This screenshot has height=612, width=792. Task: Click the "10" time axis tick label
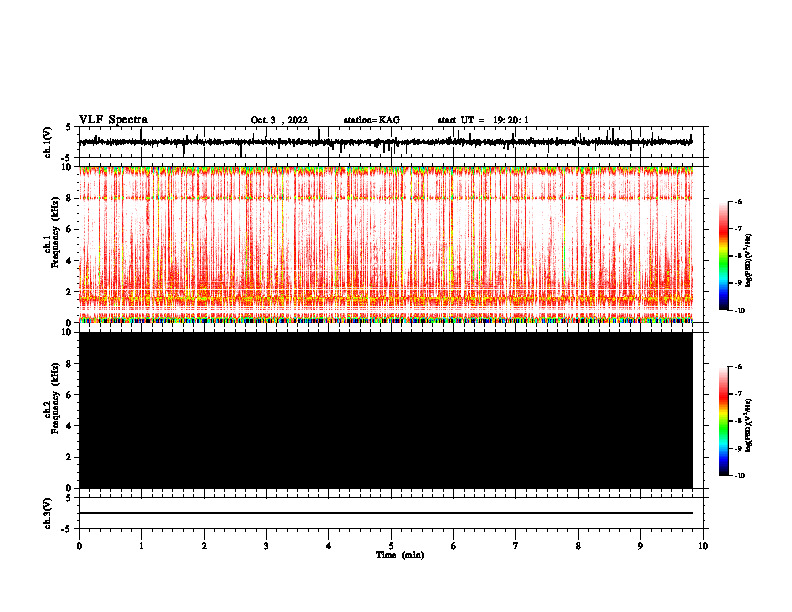[x=703, y=546]
